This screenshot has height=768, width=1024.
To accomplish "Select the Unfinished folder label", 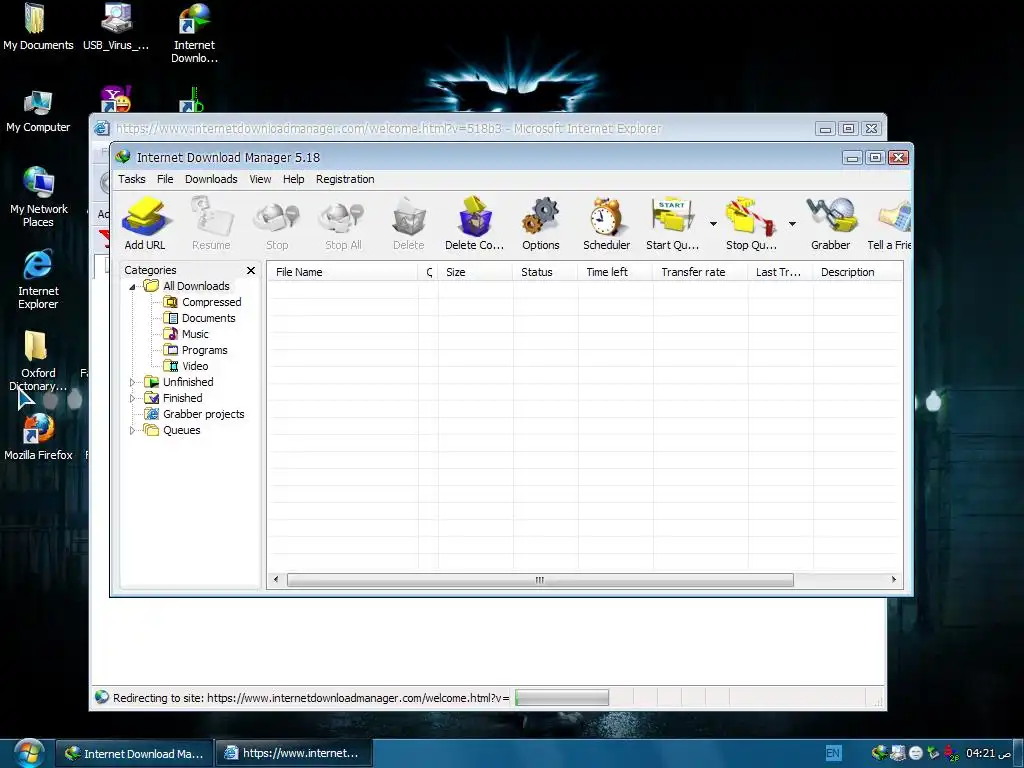I will point(188,382).
